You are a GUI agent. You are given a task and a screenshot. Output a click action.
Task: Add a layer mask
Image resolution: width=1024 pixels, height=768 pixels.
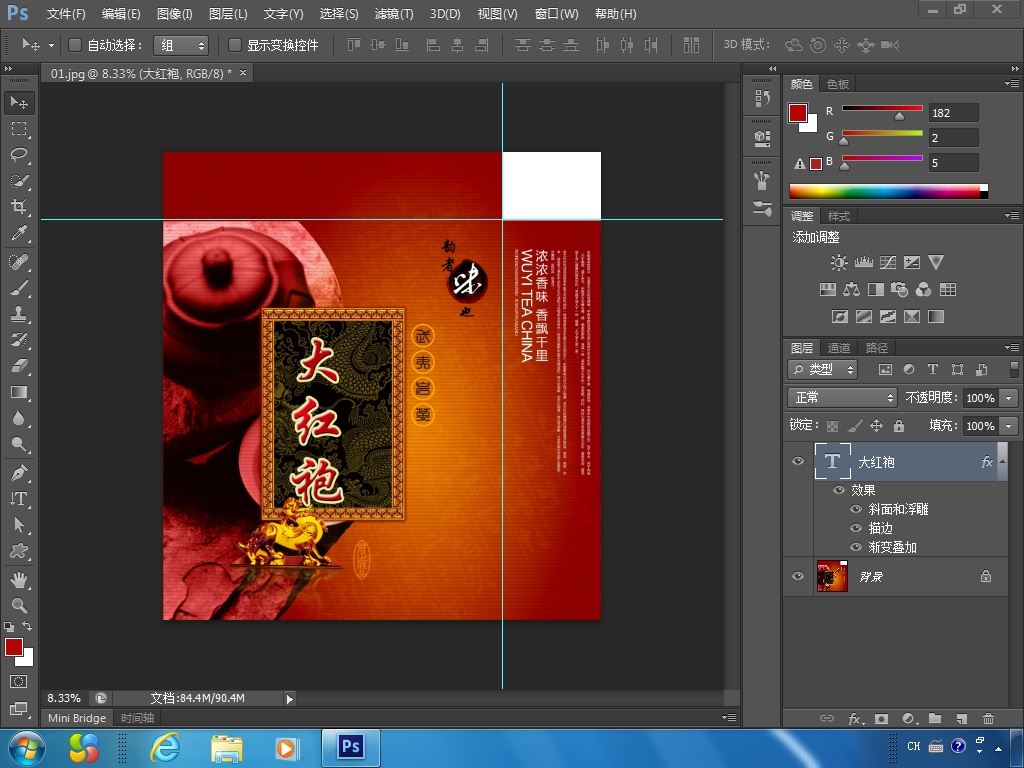pos(881,718)
